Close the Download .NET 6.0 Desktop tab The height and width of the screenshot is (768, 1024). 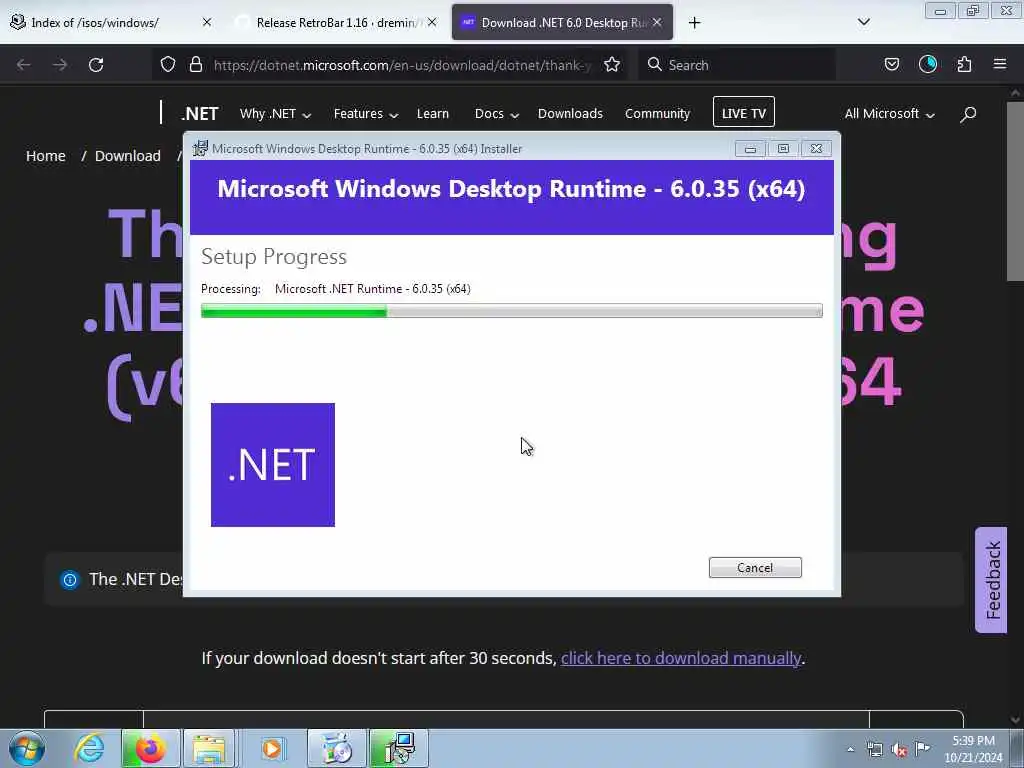pos(657,22)
